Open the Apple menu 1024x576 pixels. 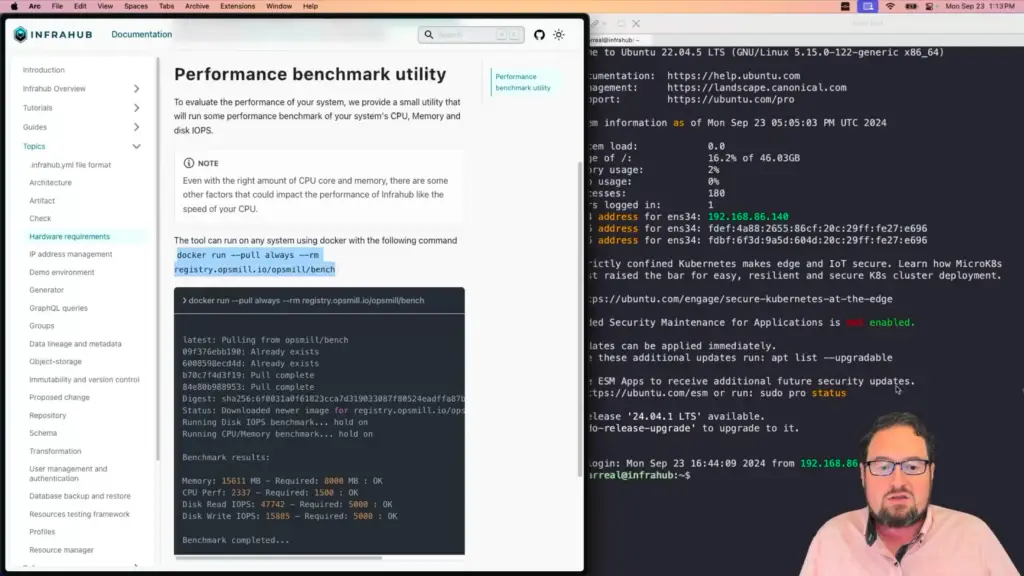point(14,6)
